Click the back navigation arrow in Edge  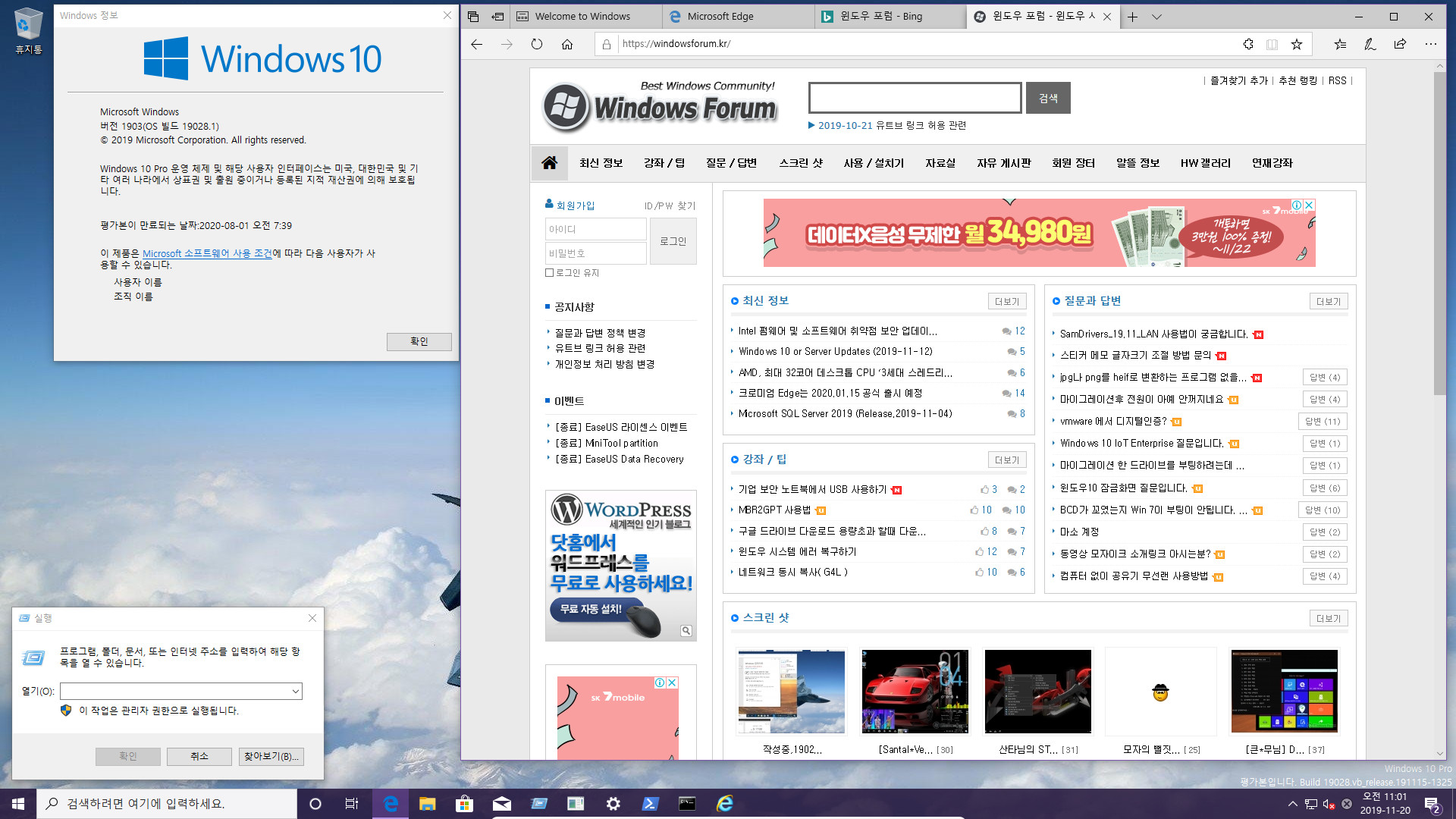[x=476, y=44]
